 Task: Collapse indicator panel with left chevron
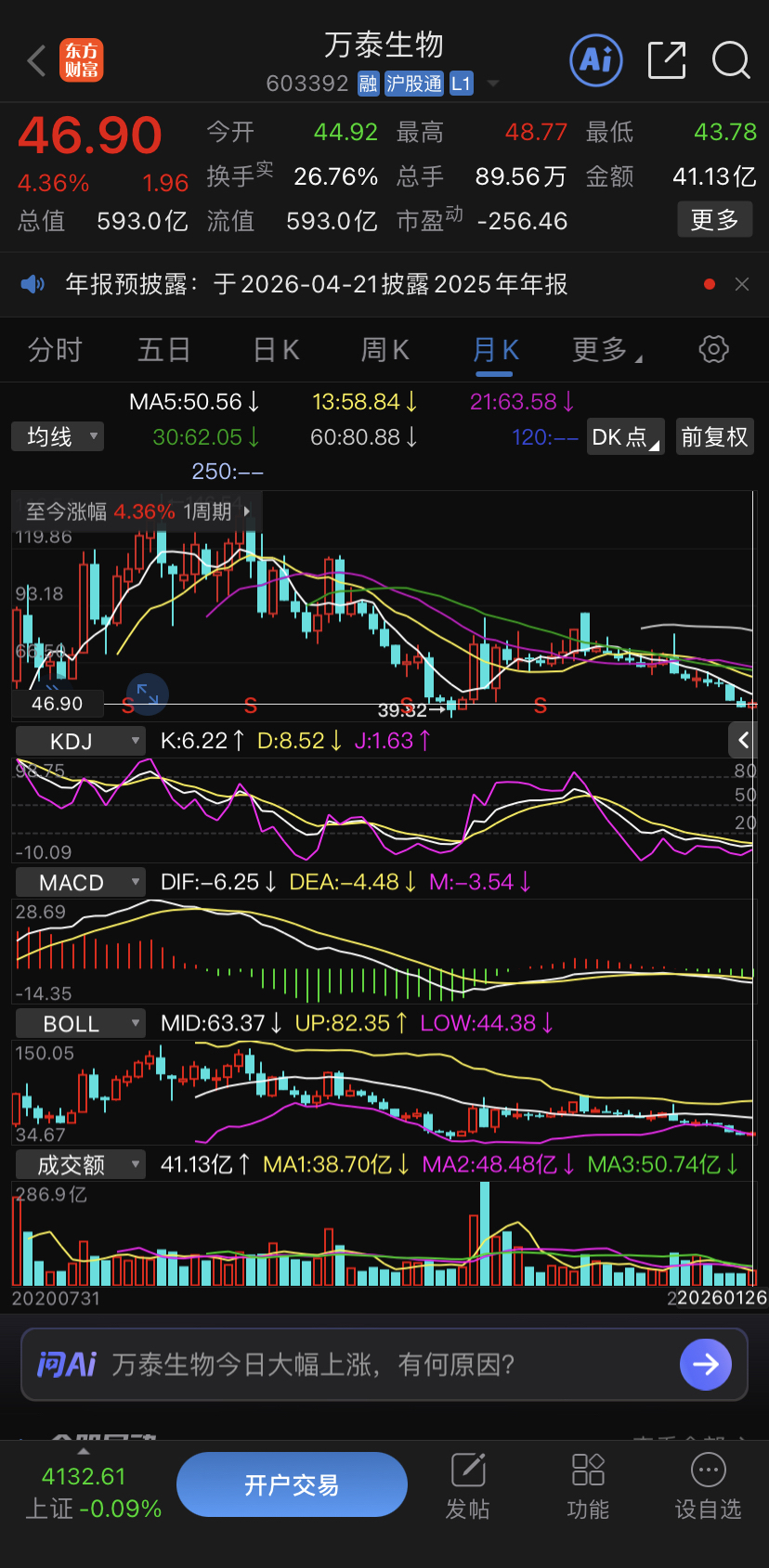743,740
